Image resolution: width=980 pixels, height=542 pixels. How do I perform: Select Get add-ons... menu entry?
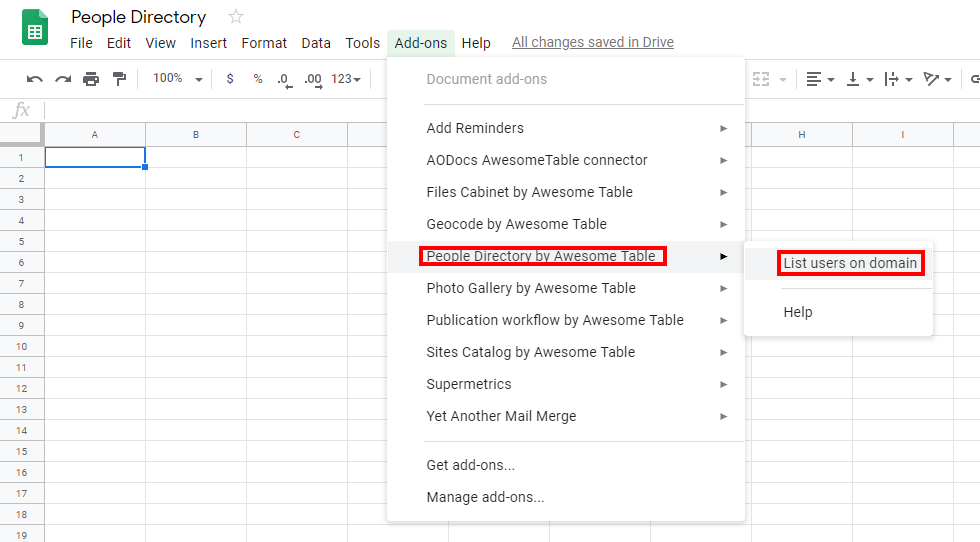[x=470, y=465]
